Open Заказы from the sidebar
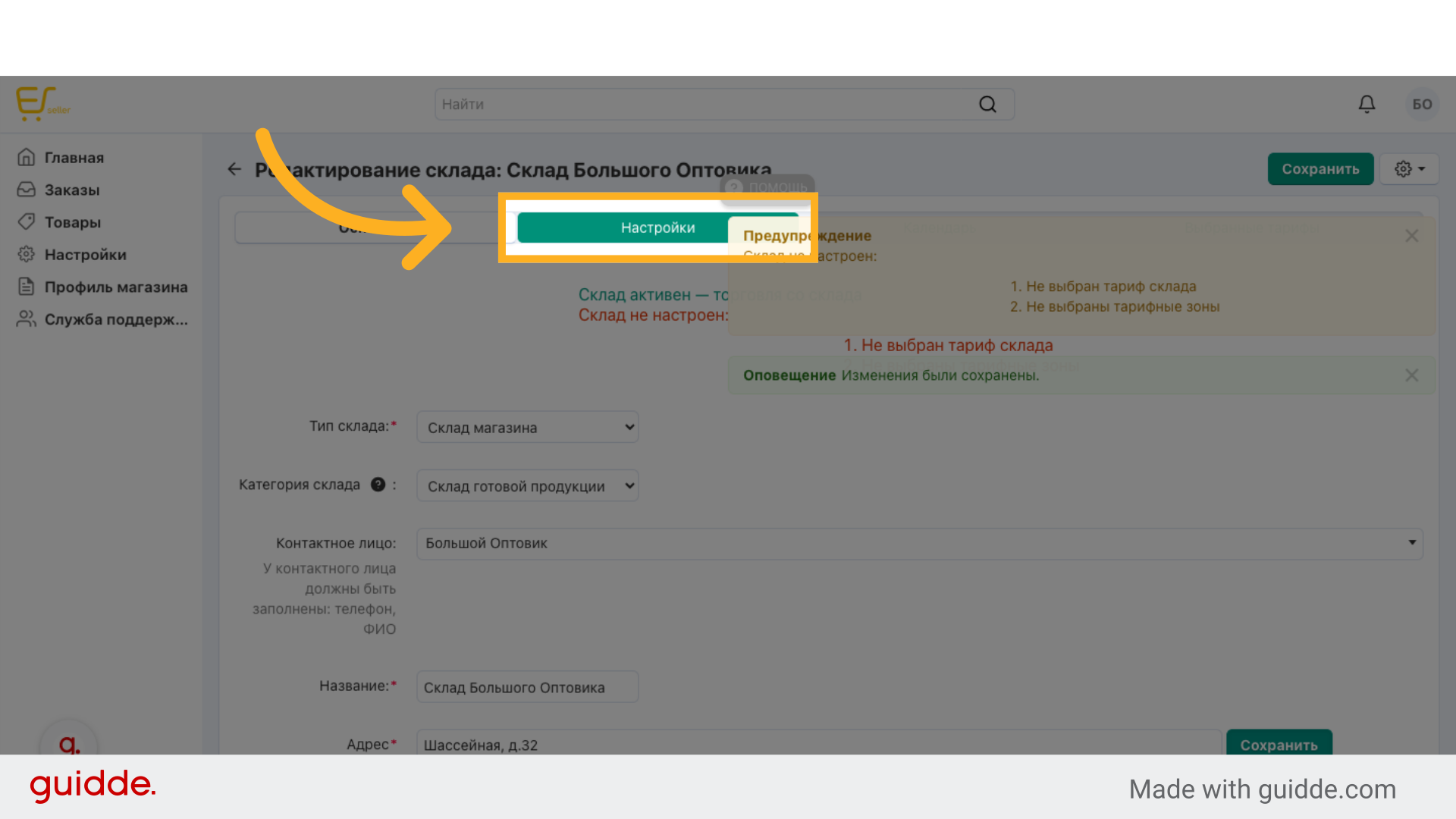 coord(71,190)
